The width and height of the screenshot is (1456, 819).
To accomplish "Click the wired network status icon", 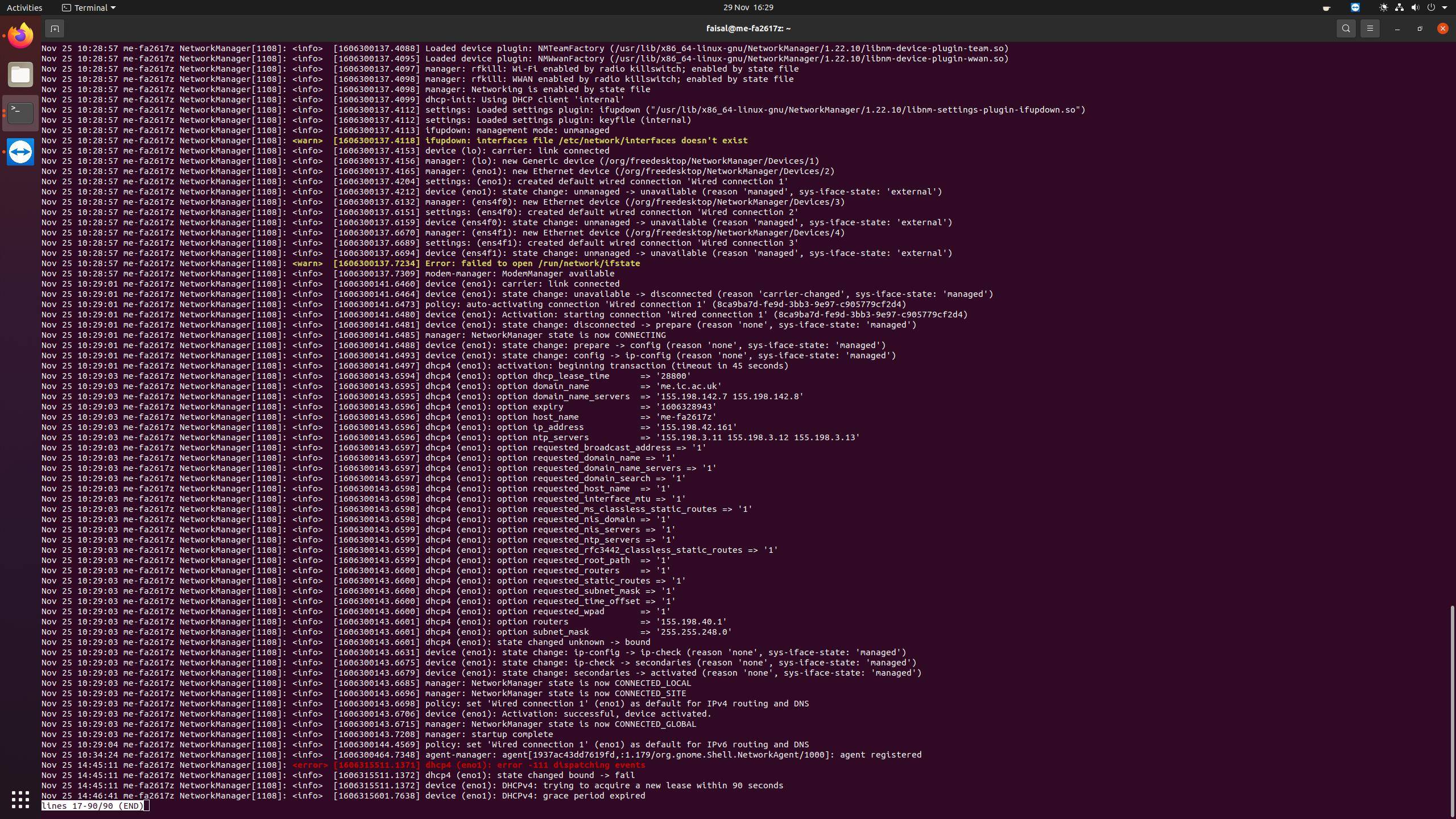I will (x=1399, y=7).
